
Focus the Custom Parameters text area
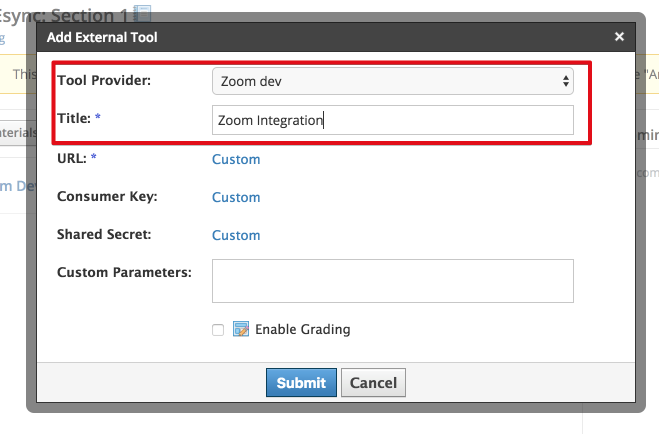(x=393, y=281)
